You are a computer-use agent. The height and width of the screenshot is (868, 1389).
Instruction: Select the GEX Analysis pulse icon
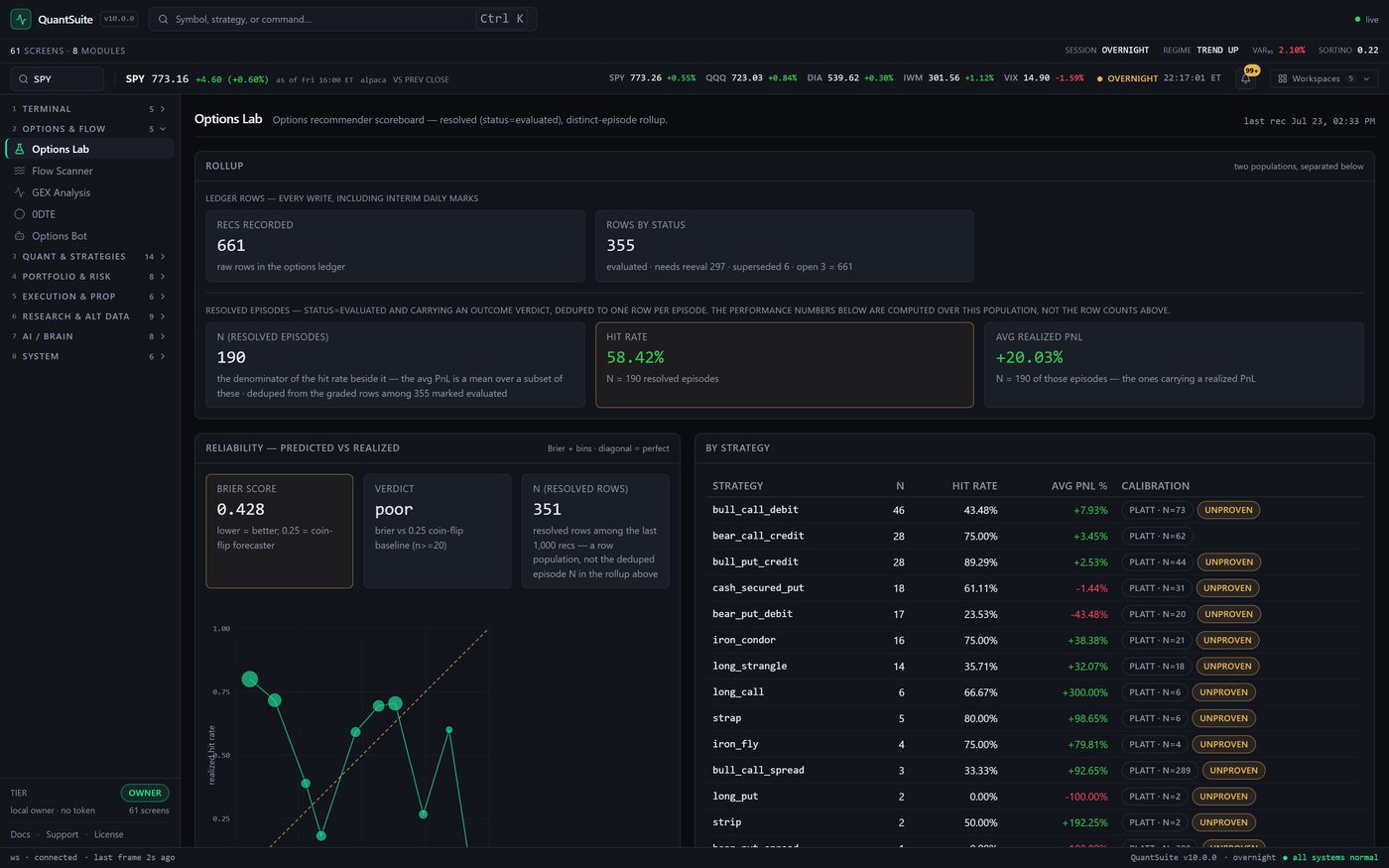click(19, 192)
